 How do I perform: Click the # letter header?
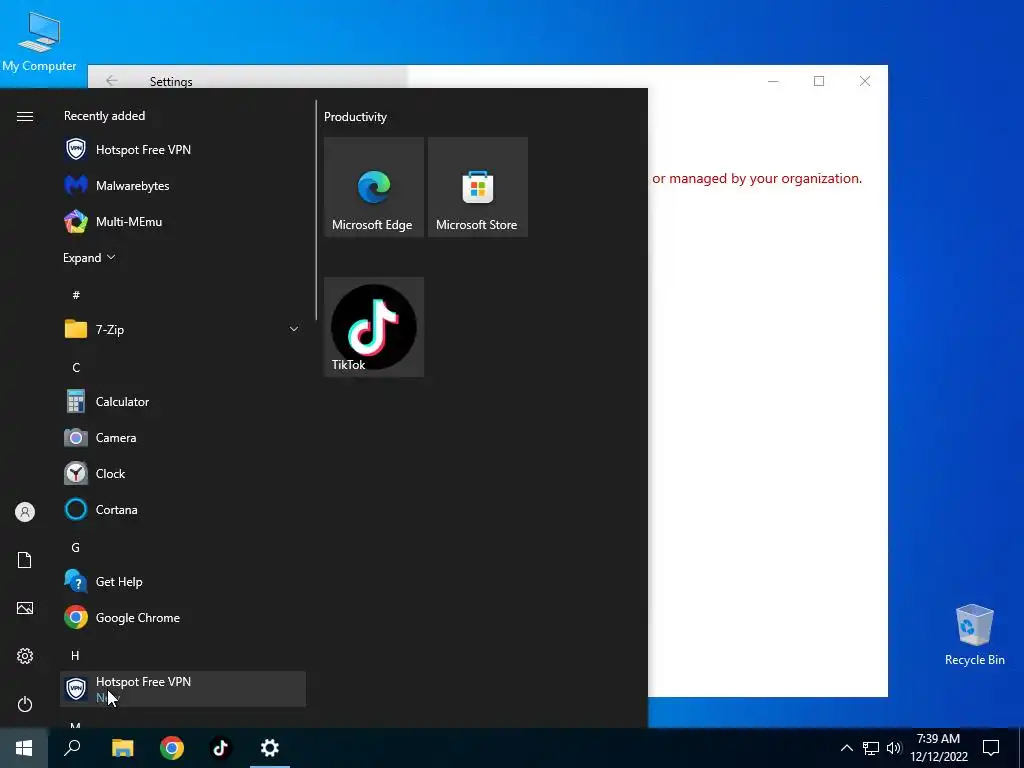coord(76,295)
